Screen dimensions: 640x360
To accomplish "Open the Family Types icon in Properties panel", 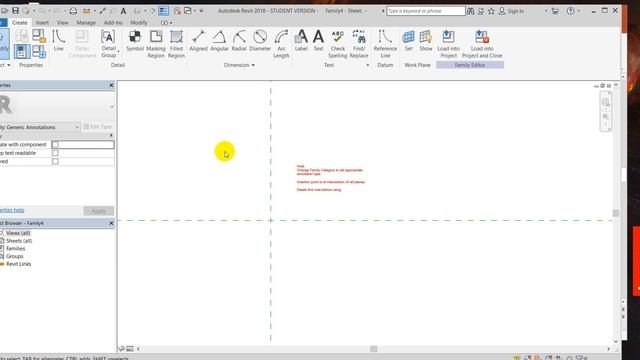I will (39, 51).
